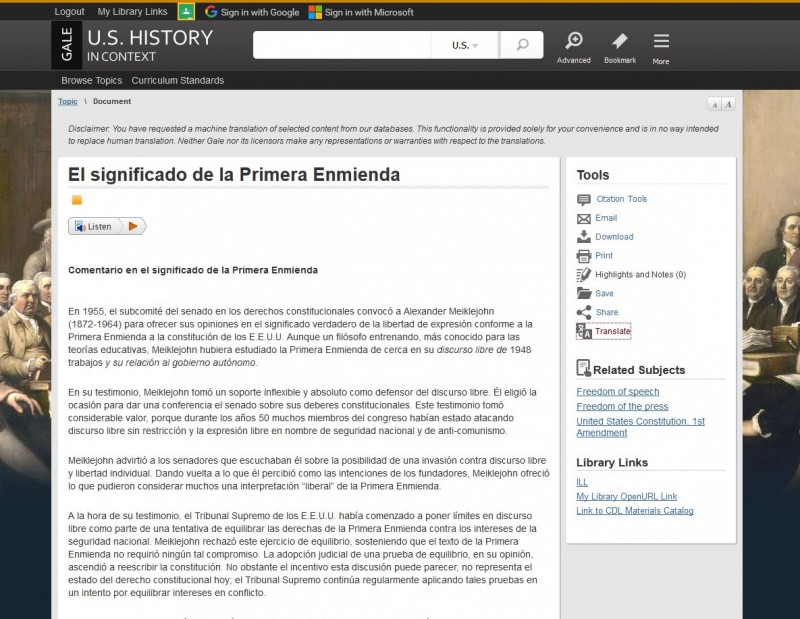Open Highlights and Notes (0)

tap(640, 275)
